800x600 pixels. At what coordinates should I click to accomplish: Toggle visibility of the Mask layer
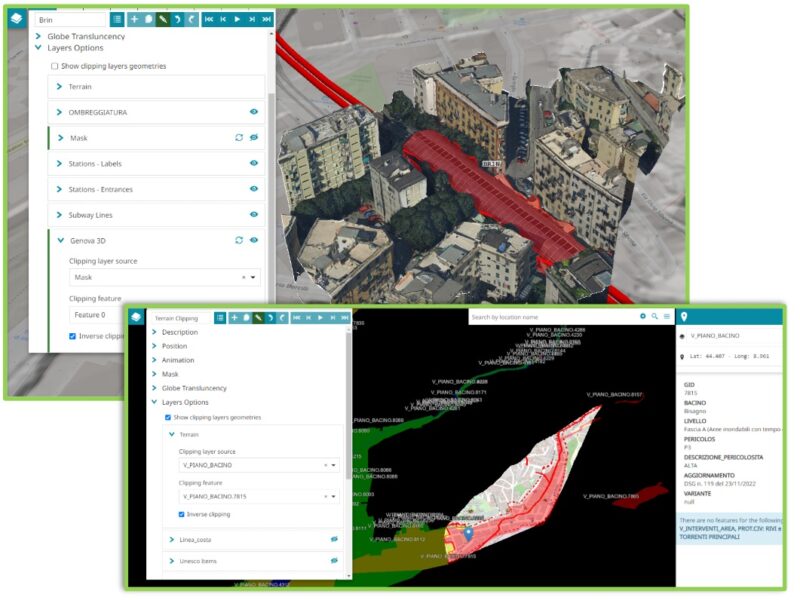pyautogui.click(x=254, y=138)
